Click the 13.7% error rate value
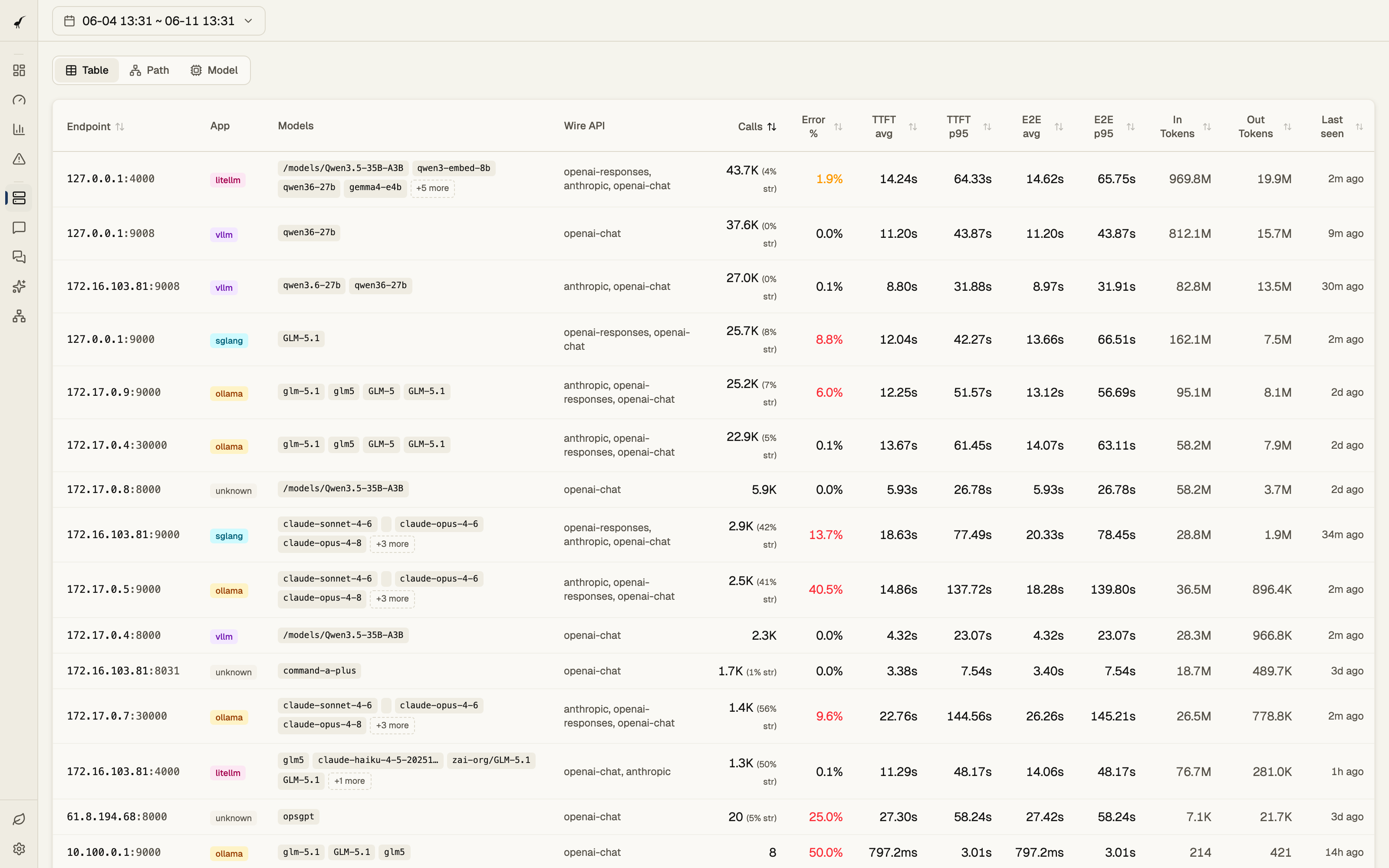 [x=825, y=535]
